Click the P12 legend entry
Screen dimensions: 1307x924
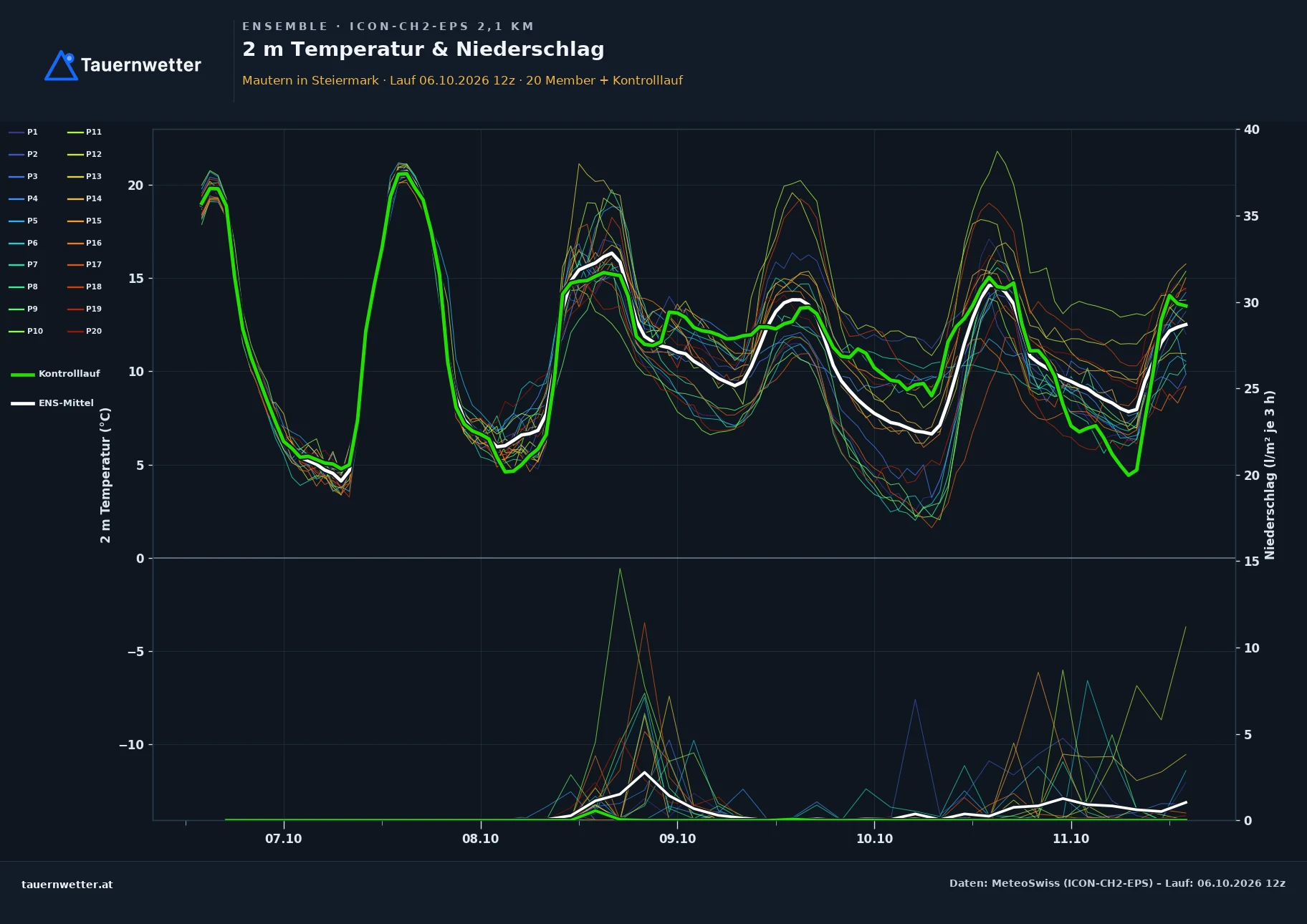85,154
